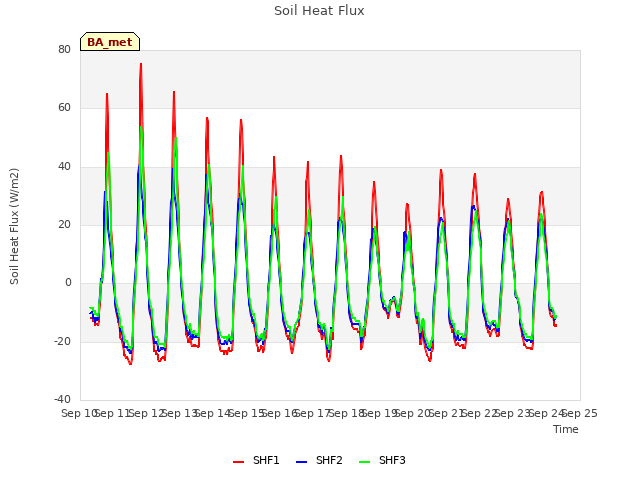The image size is (640, 480).
Task: Click the Sep 25 x-axis tick label
Action: [580, 413]
